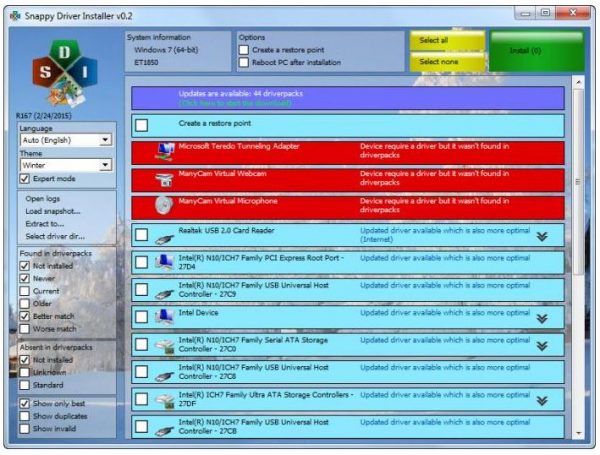600x455 pixels.
Task: Click the Realtek USB 2.0 Card Reader icon
Action: click(x=165, y=239)
